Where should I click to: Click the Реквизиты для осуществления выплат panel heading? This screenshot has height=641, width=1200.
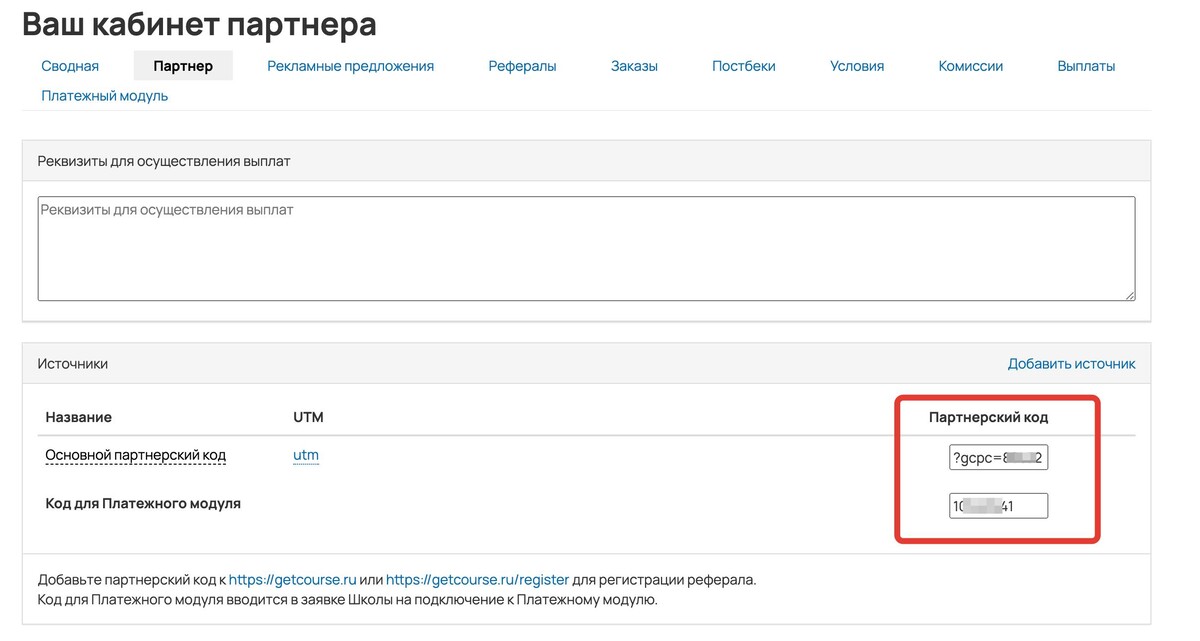(x=164, y=161)
